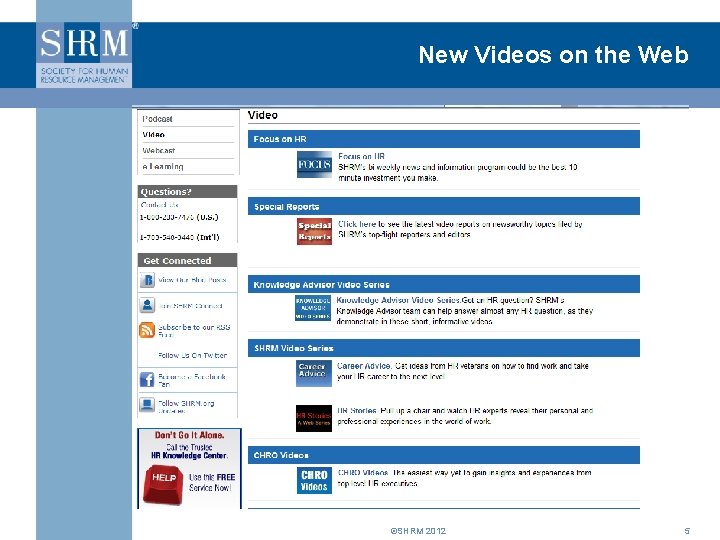Image resolution: width=720 pixels, height=540 pixels.
Task: Click the Questions? panel heading
Action: pos(187,191)
